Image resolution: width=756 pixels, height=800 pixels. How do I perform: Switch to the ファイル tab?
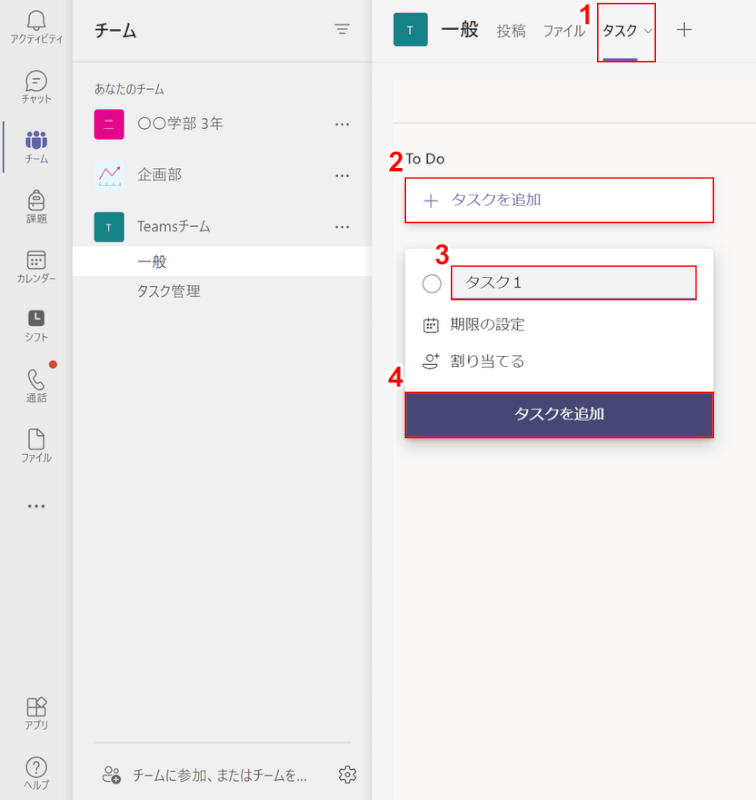tap(564, 31)
